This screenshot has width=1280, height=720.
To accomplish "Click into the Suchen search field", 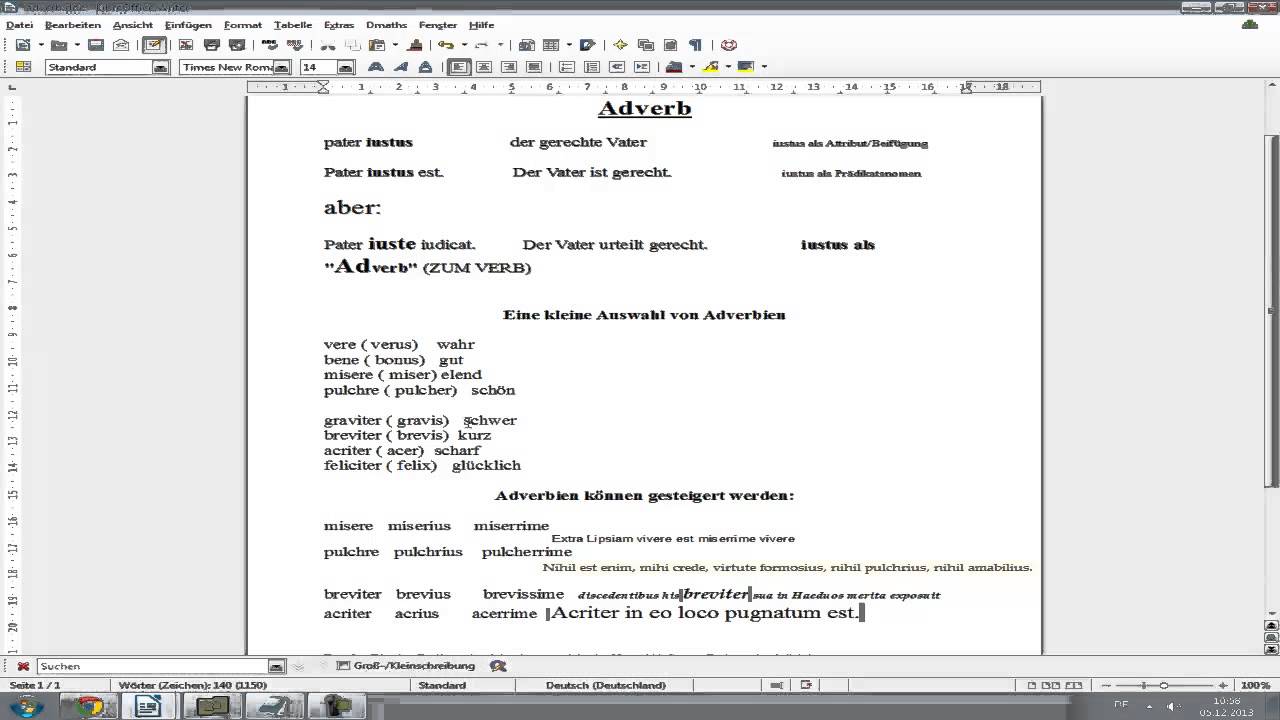I will 153,666.
